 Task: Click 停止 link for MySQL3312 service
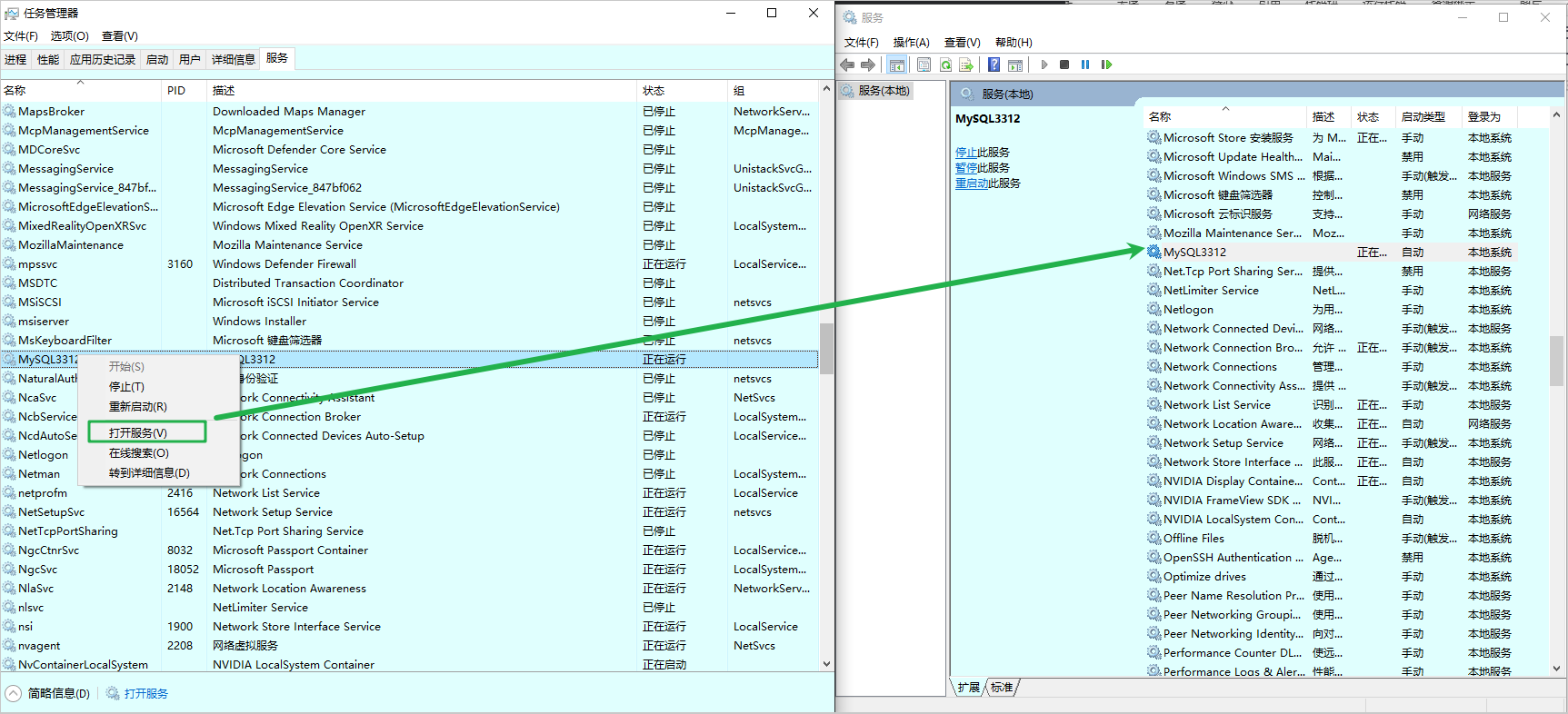[x=966, y=152]
